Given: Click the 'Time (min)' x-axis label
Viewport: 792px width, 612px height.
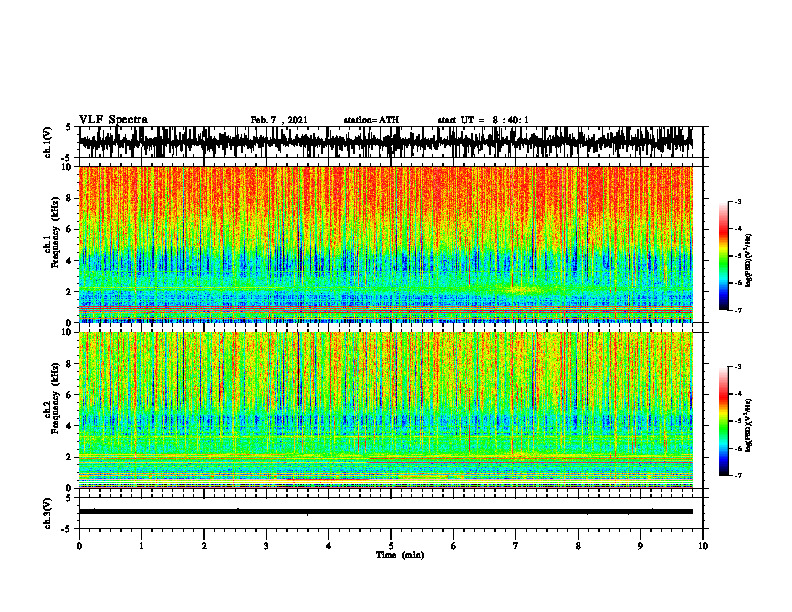Looking at the screenshot, I should tap(400, 555).
